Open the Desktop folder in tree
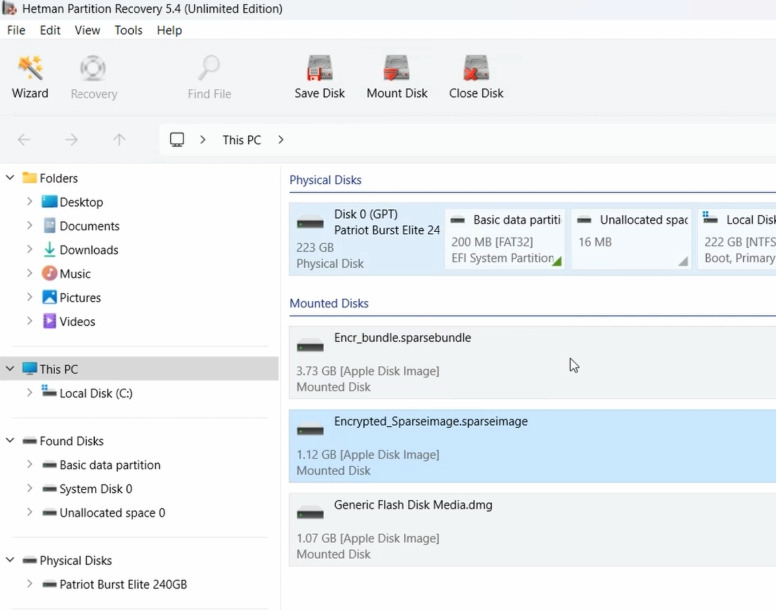The height and width of the screenshot is (610, 776). click(x=81, y=202)
